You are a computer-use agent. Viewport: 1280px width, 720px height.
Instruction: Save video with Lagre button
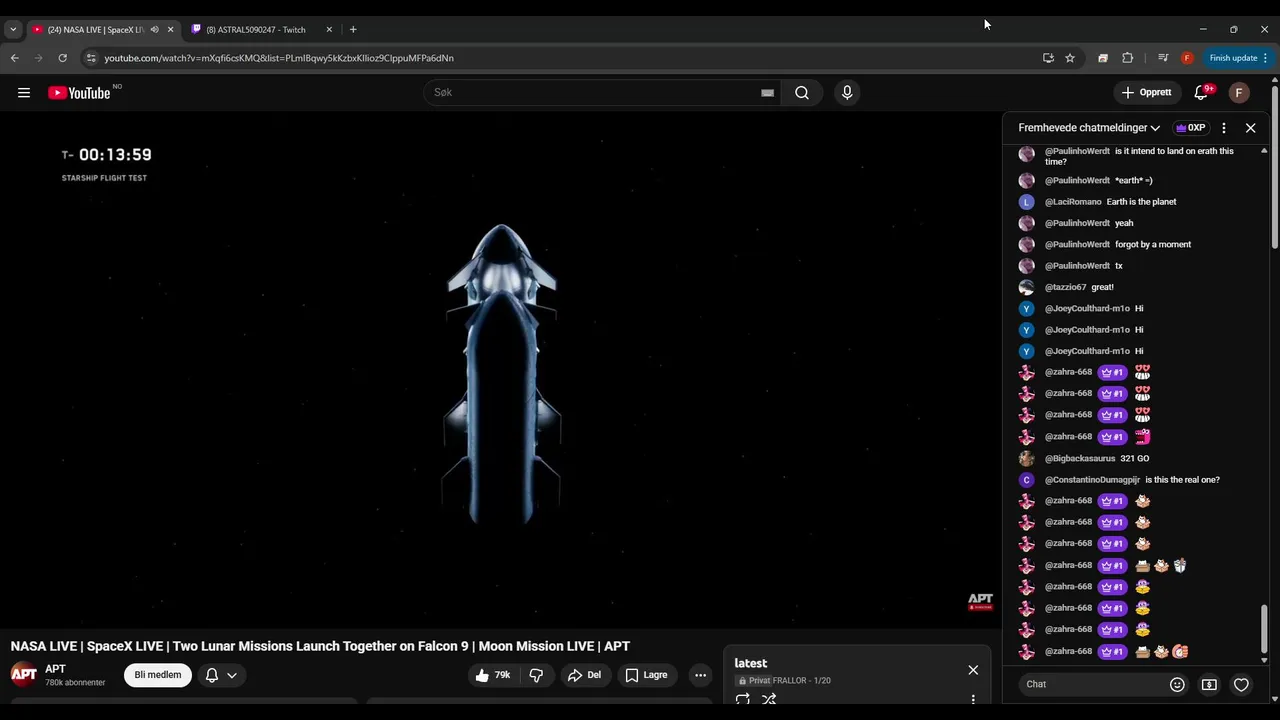click(x=646, y=675)
